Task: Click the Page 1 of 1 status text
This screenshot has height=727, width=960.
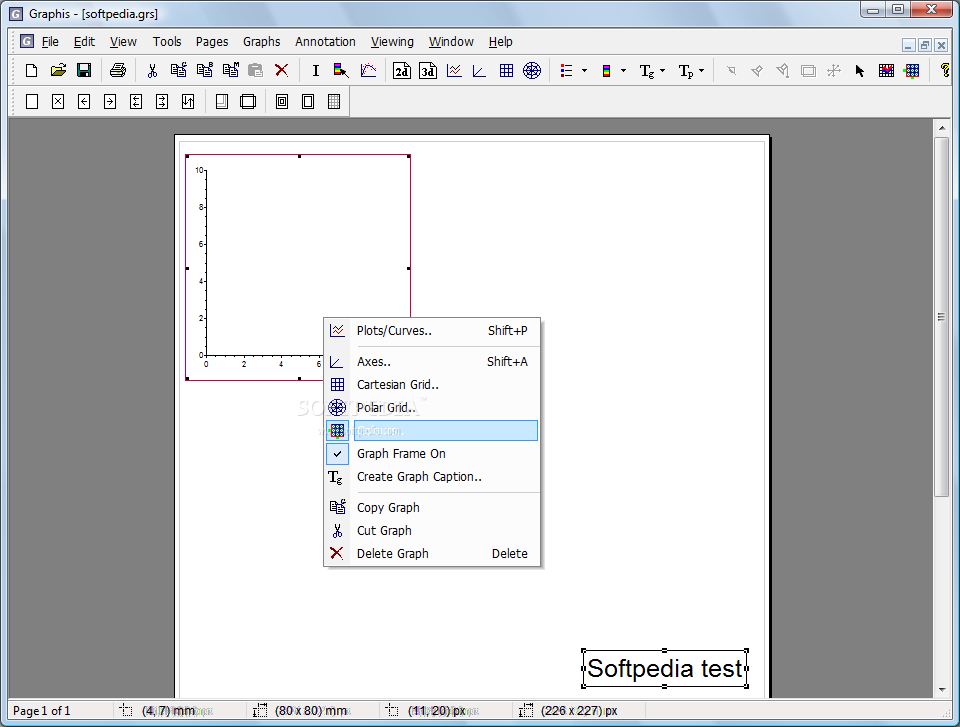Action: point(42,710)
